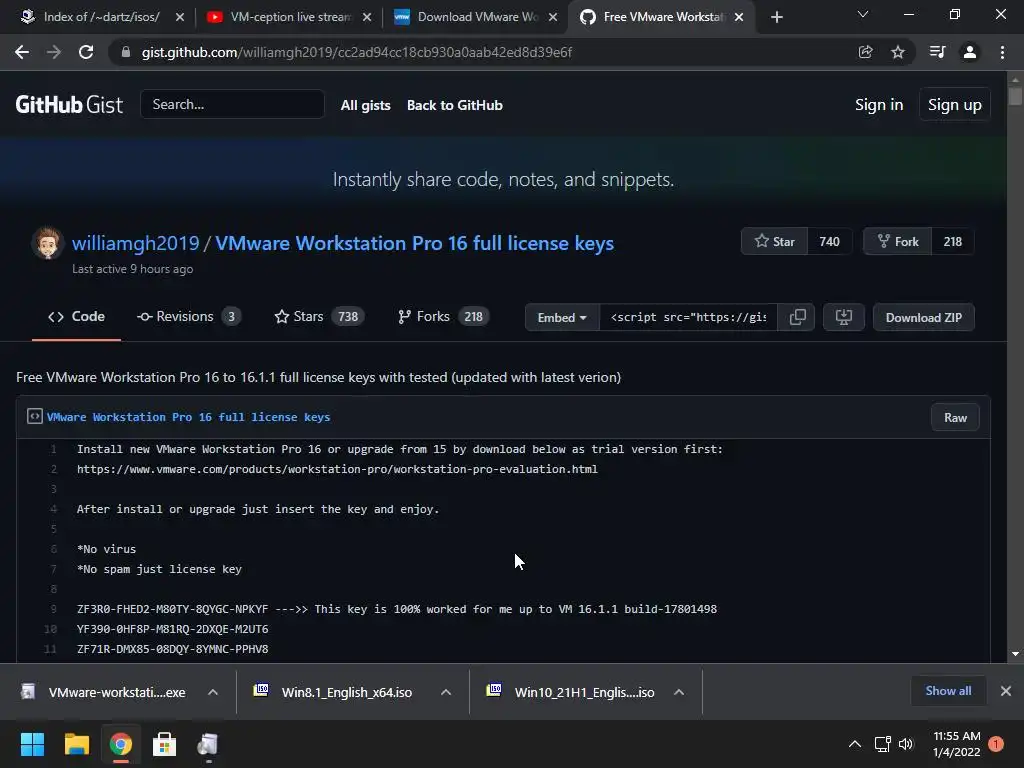Image resolution: width=1024 pixels, height=768 pixels.
Task: Star this gist
Action: [x=775, y=242]
